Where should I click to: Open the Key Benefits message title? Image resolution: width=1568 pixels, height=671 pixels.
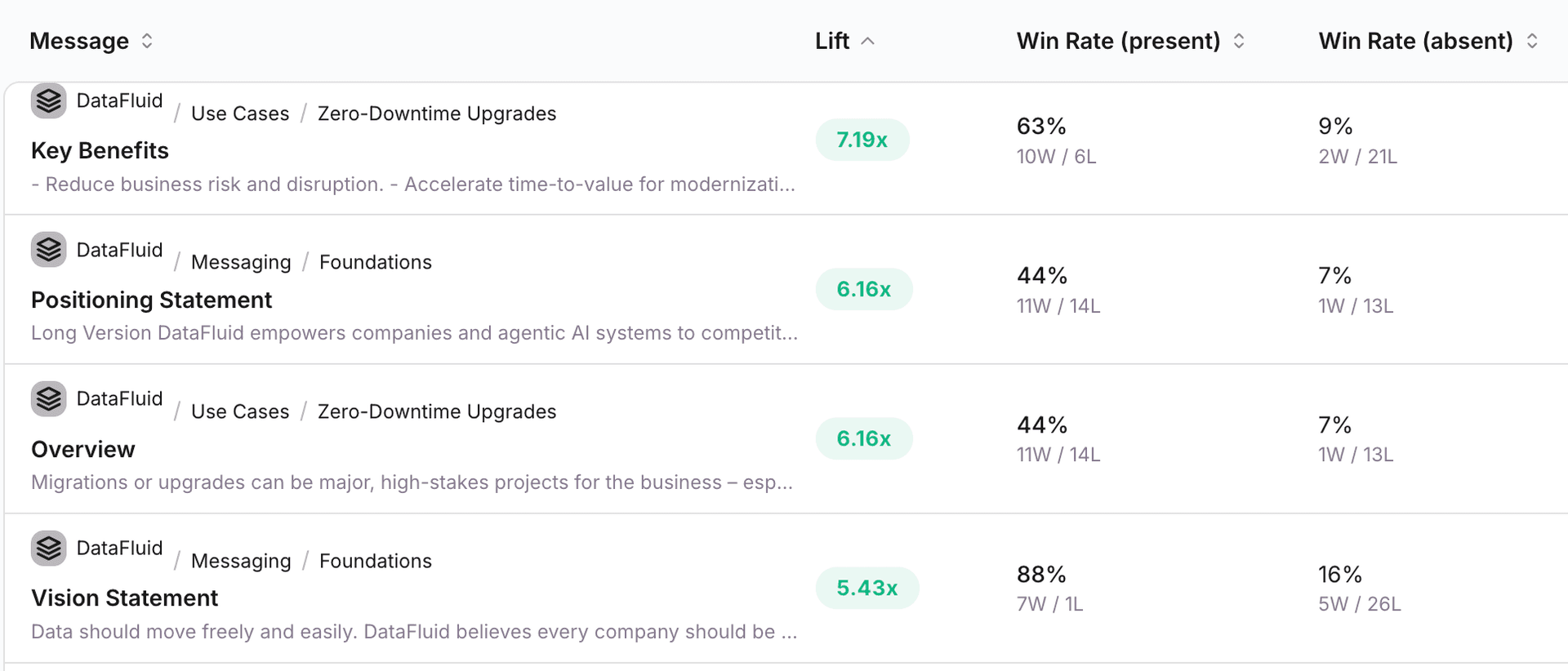[x=100, y=151]
